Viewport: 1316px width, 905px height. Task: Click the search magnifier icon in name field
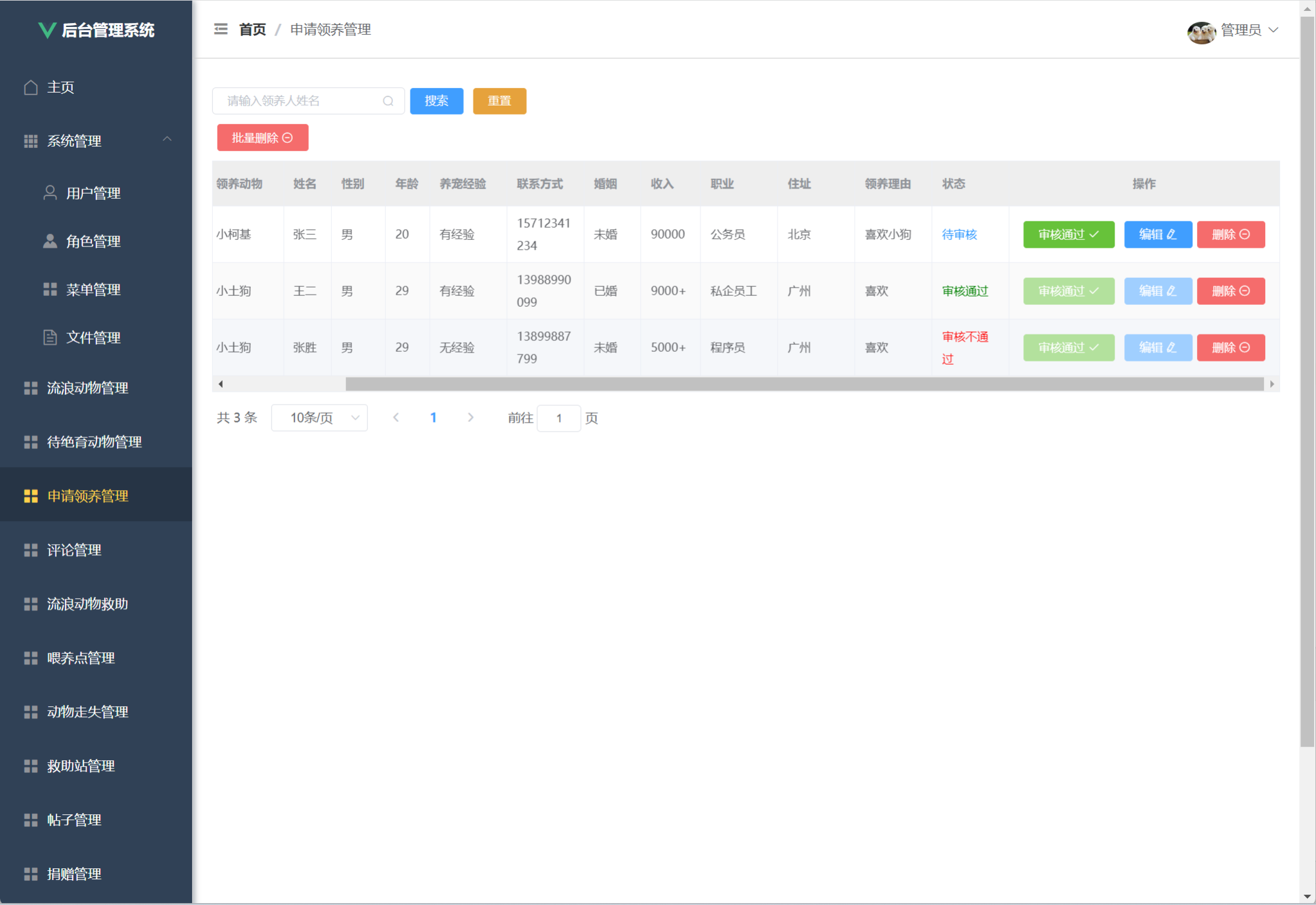pyautogui.click(x=388, y=101)
